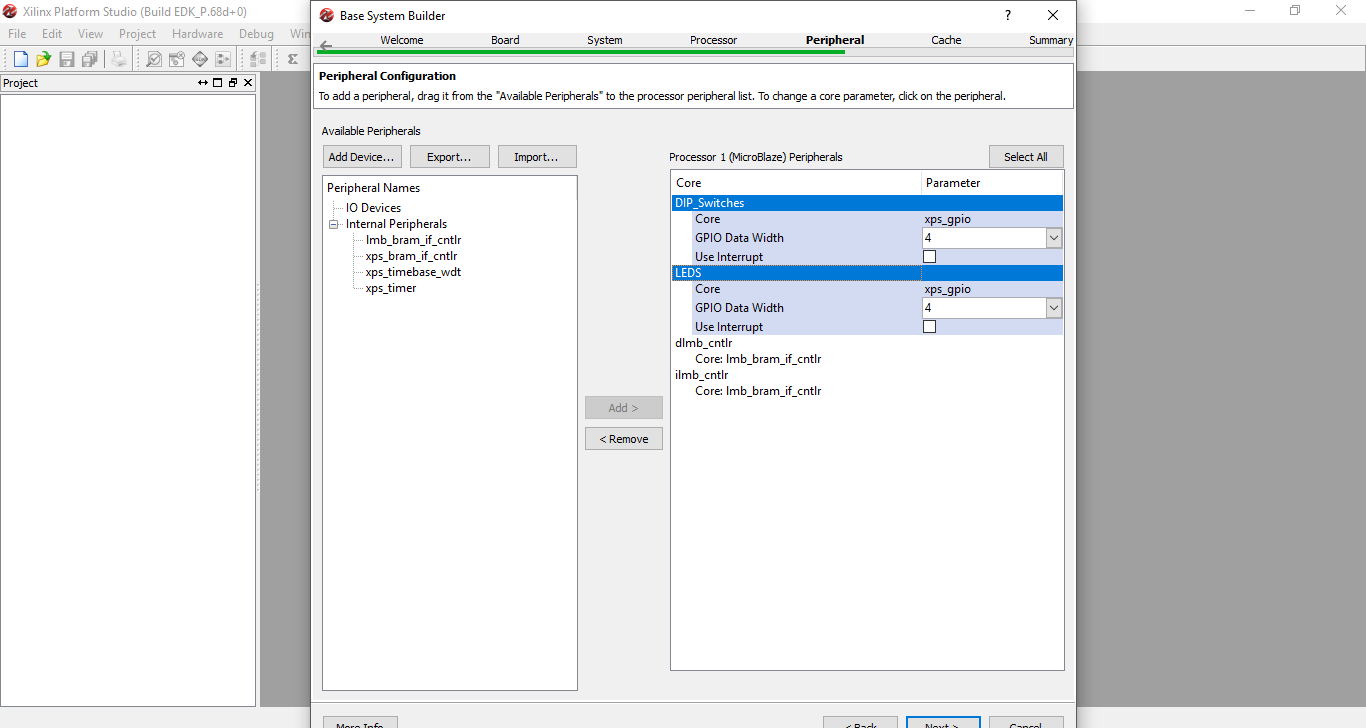Enable Use Interrupt for LEDS
The height and width of the screenshot is (728, 1366).
tap(929, 327)
